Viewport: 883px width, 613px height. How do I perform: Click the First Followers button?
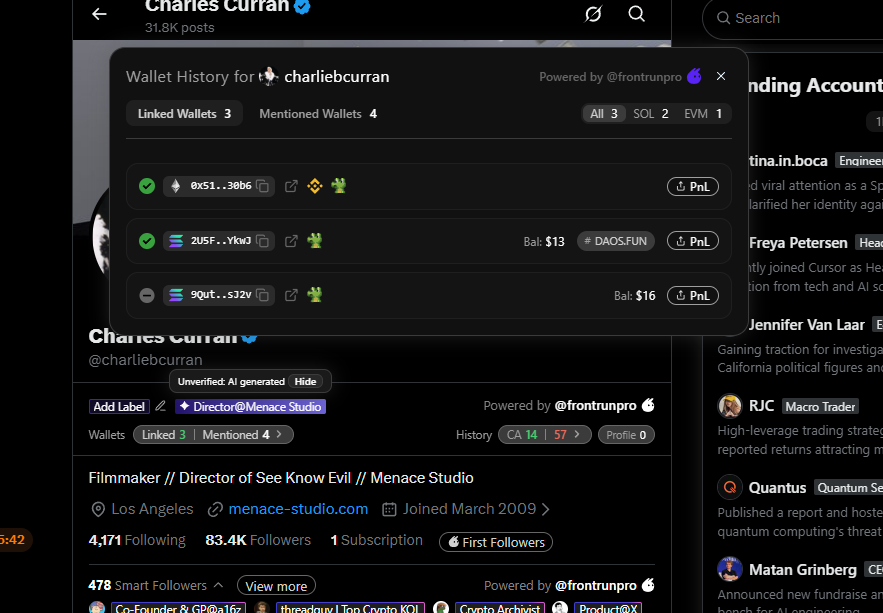[496, 542]
